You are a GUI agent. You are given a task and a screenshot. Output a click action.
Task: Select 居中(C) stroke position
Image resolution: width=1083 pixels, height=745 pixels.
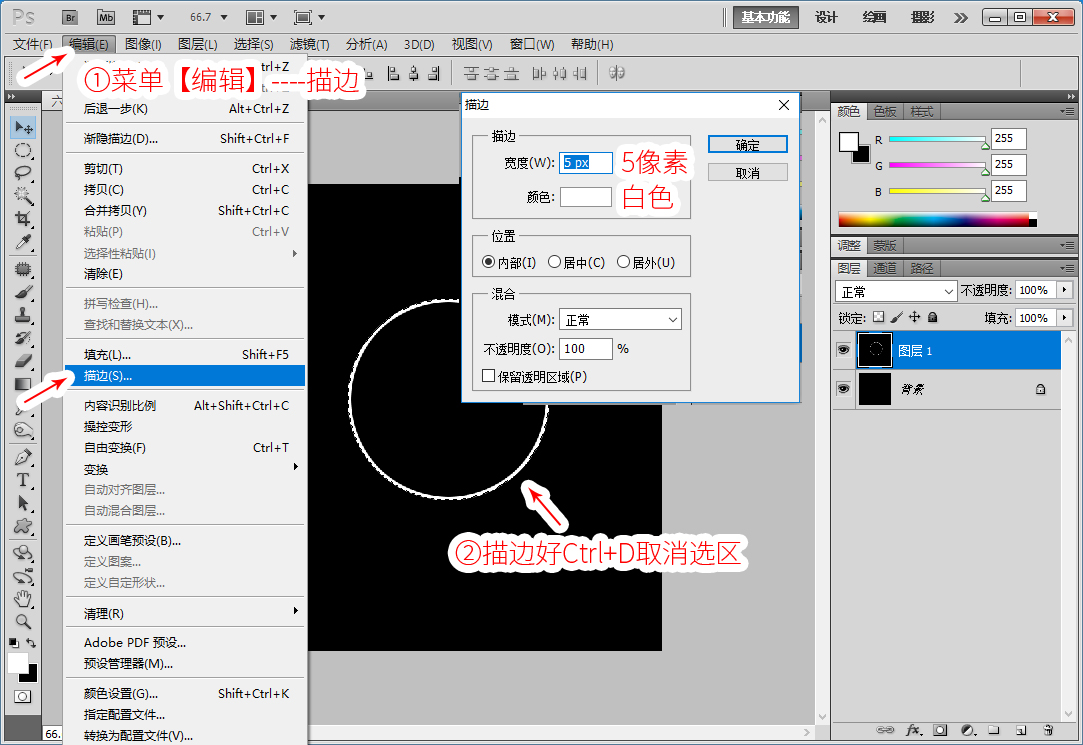554,262
